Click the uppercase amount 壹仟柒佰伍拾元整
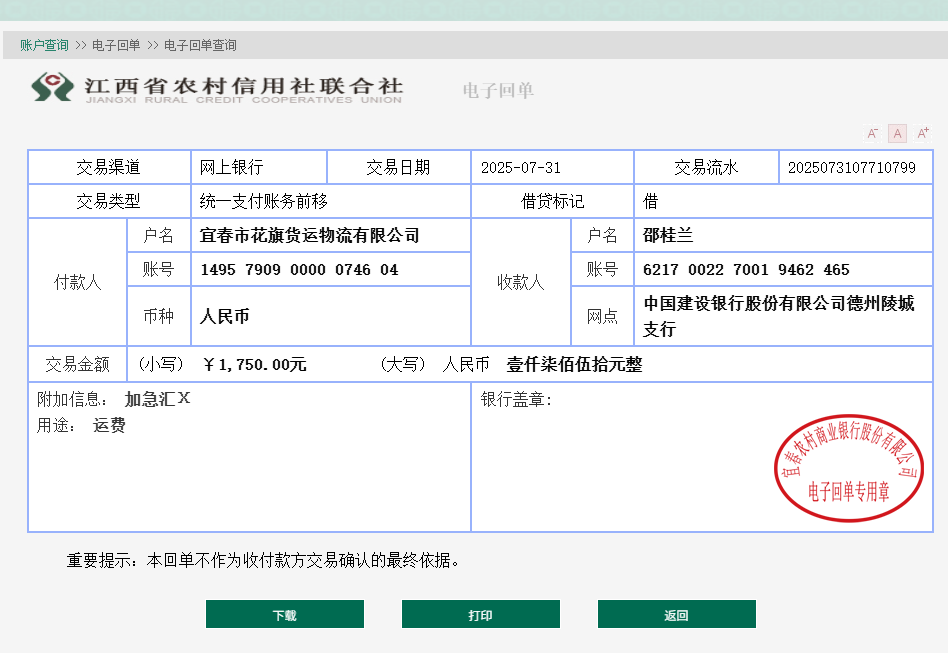 574,365
